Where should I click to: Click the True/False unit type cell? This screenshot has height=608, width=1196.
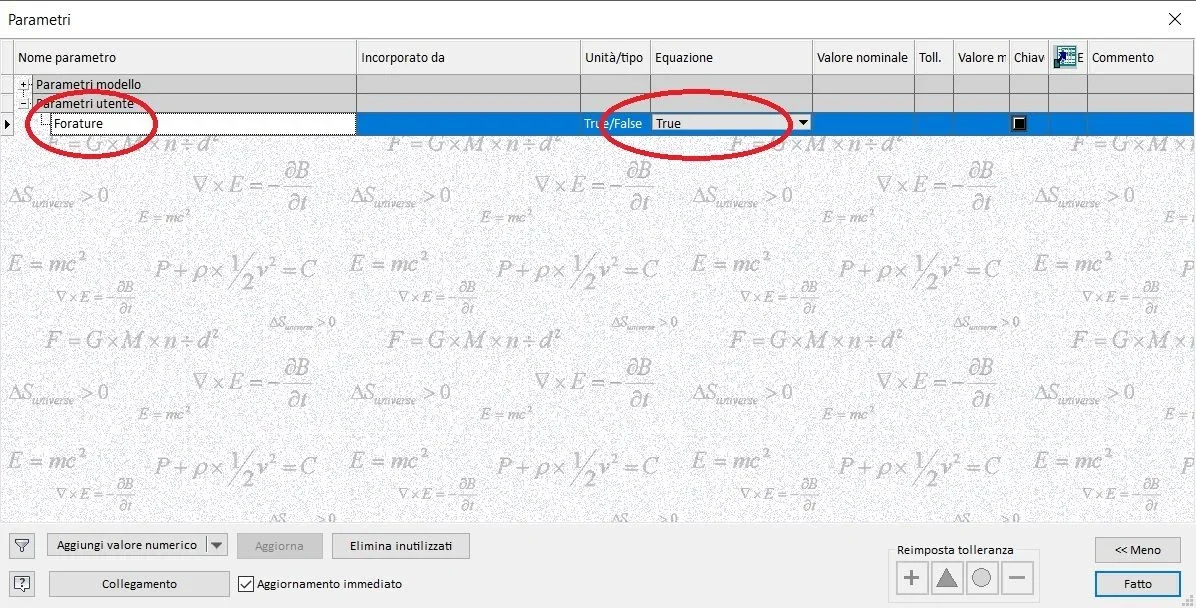coord(615,124)
